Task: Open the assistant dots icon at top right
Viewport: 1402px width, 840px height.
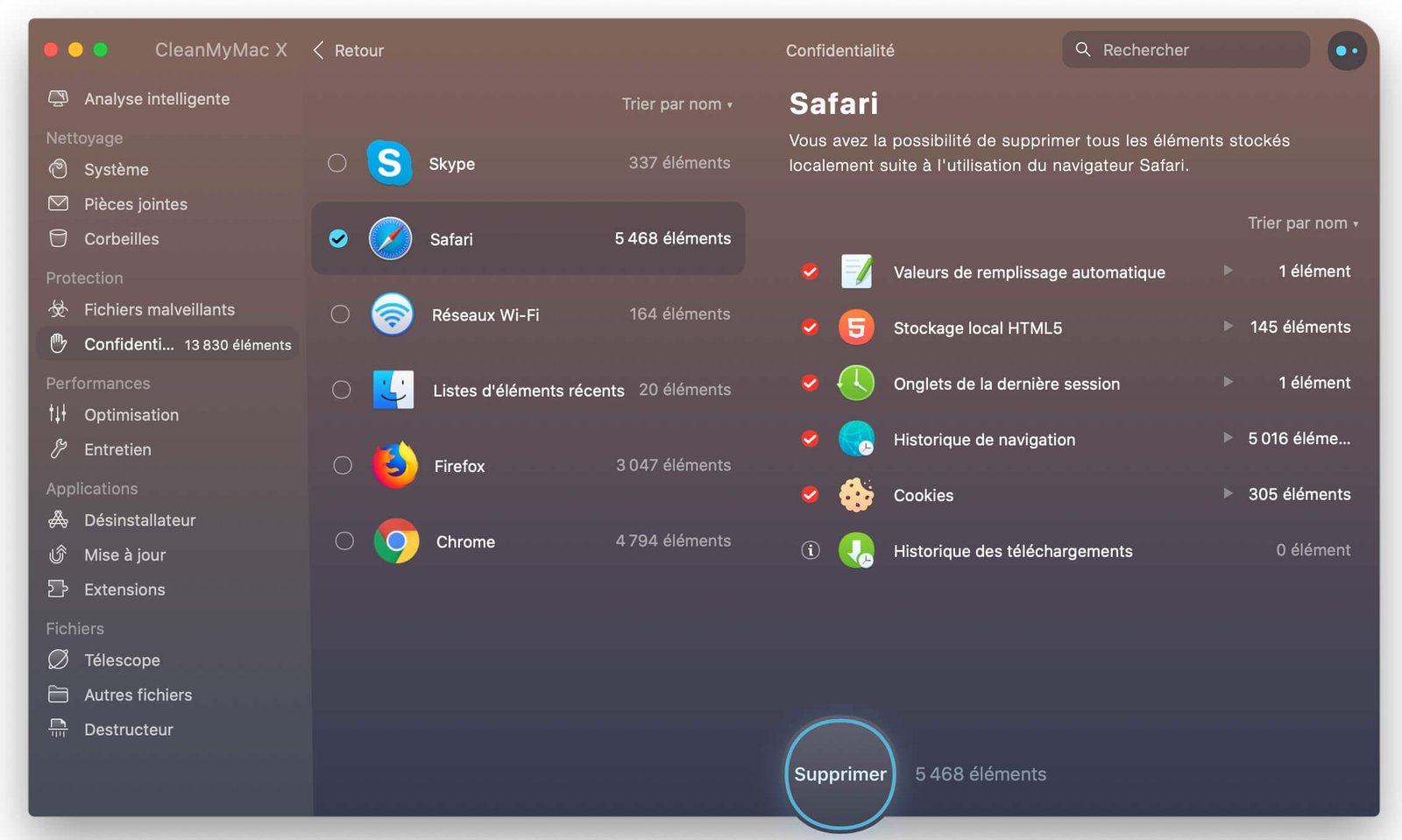Action: click(1347, 51)
